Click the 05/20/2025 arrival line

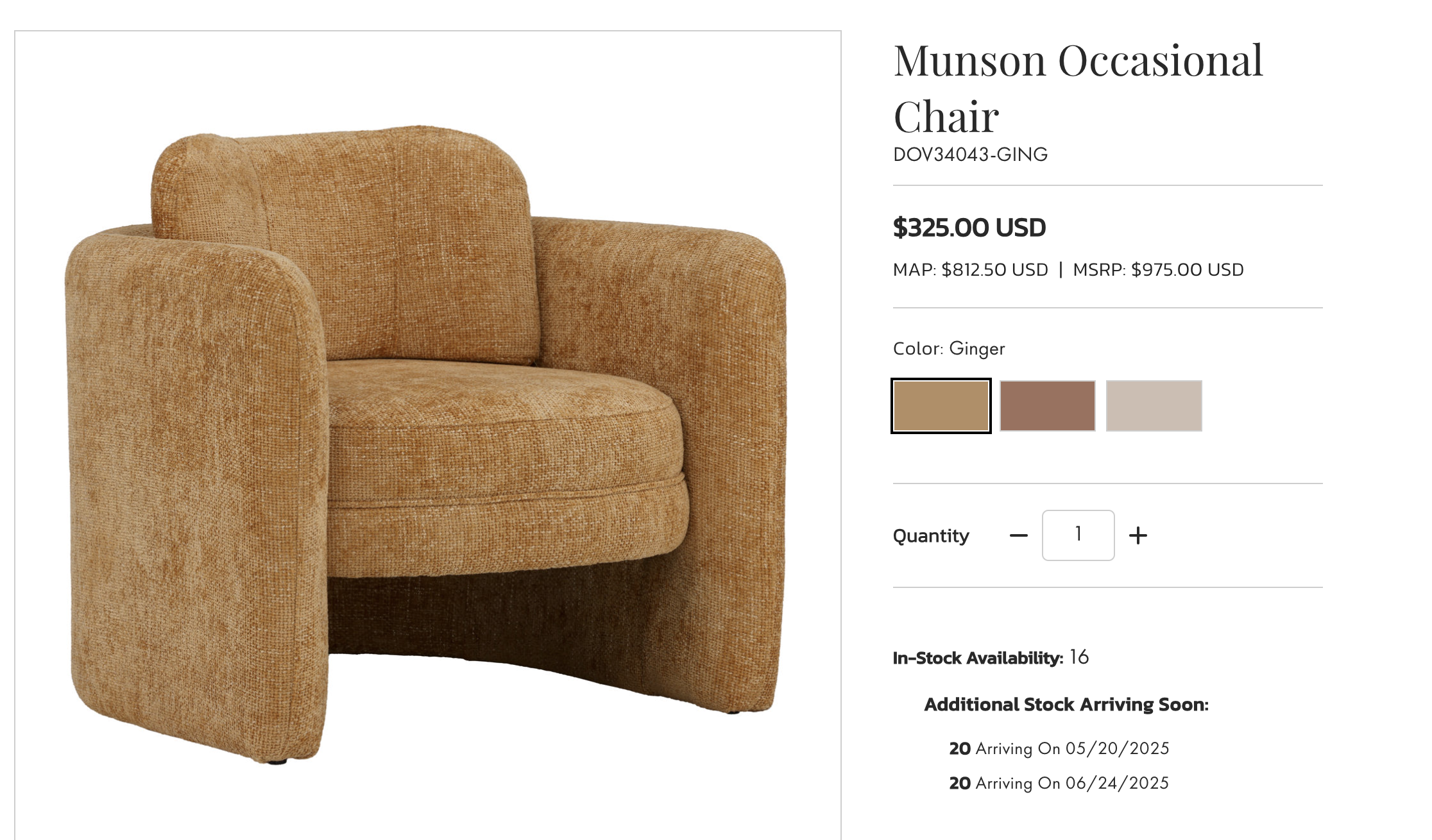pos(1059,749)
